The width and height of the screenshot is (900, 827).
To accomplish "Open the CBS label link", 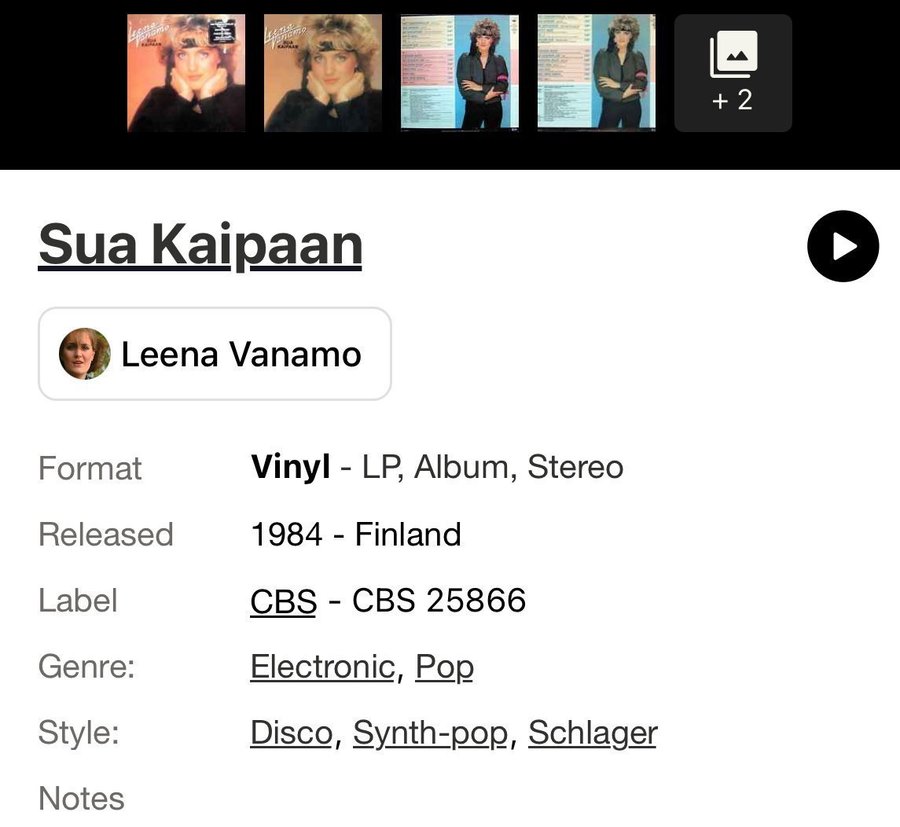I will (x=283, y=601).
